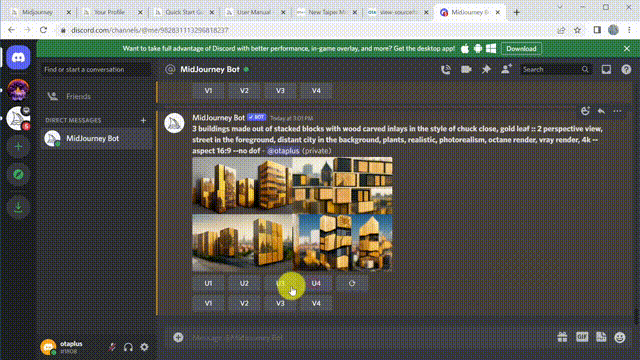Click Find or start a conversation box
Screen dimensions: 640x360
96,69
